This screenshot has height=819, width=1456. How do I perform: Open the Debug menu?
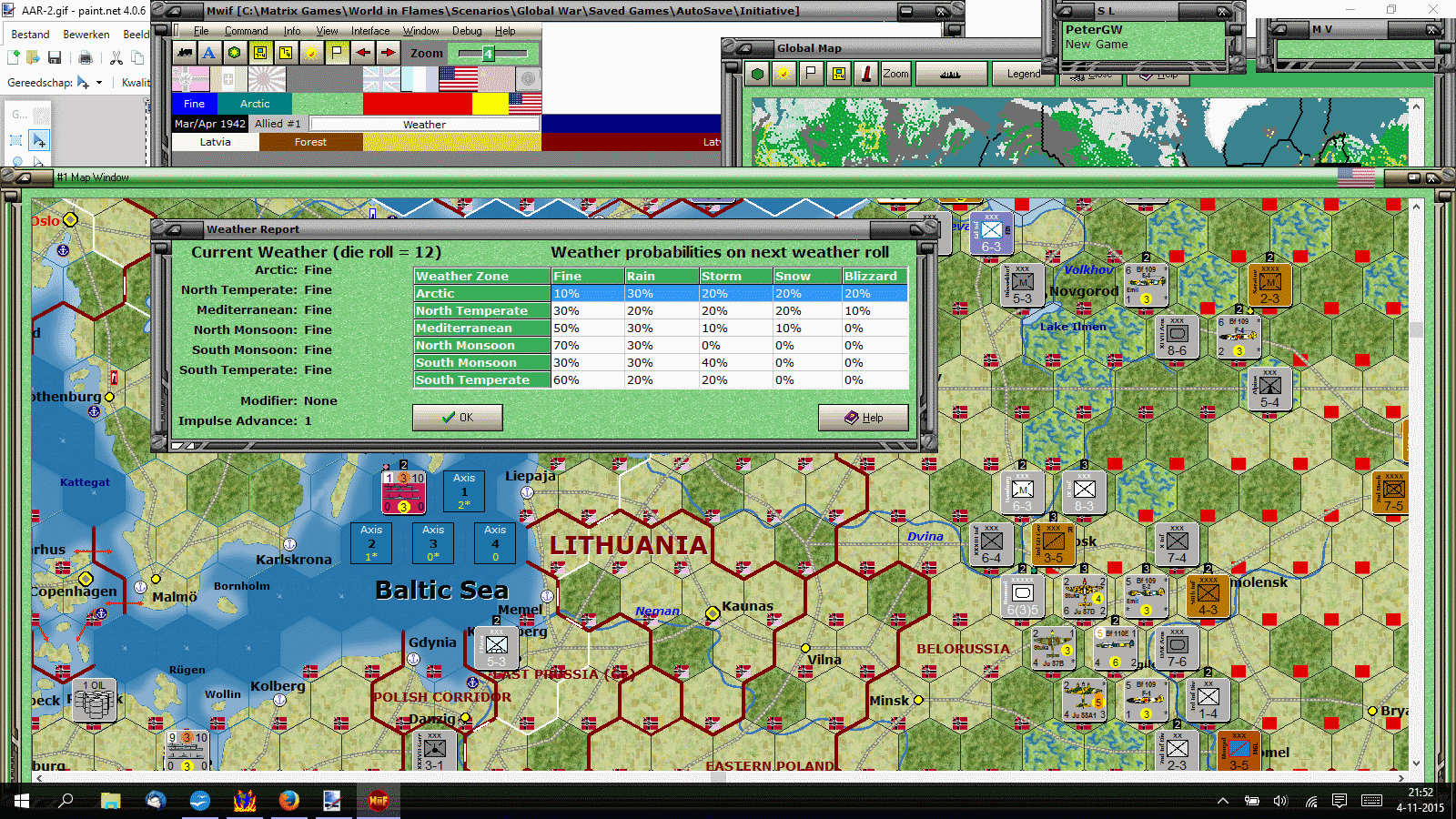[x=467, y=31]
